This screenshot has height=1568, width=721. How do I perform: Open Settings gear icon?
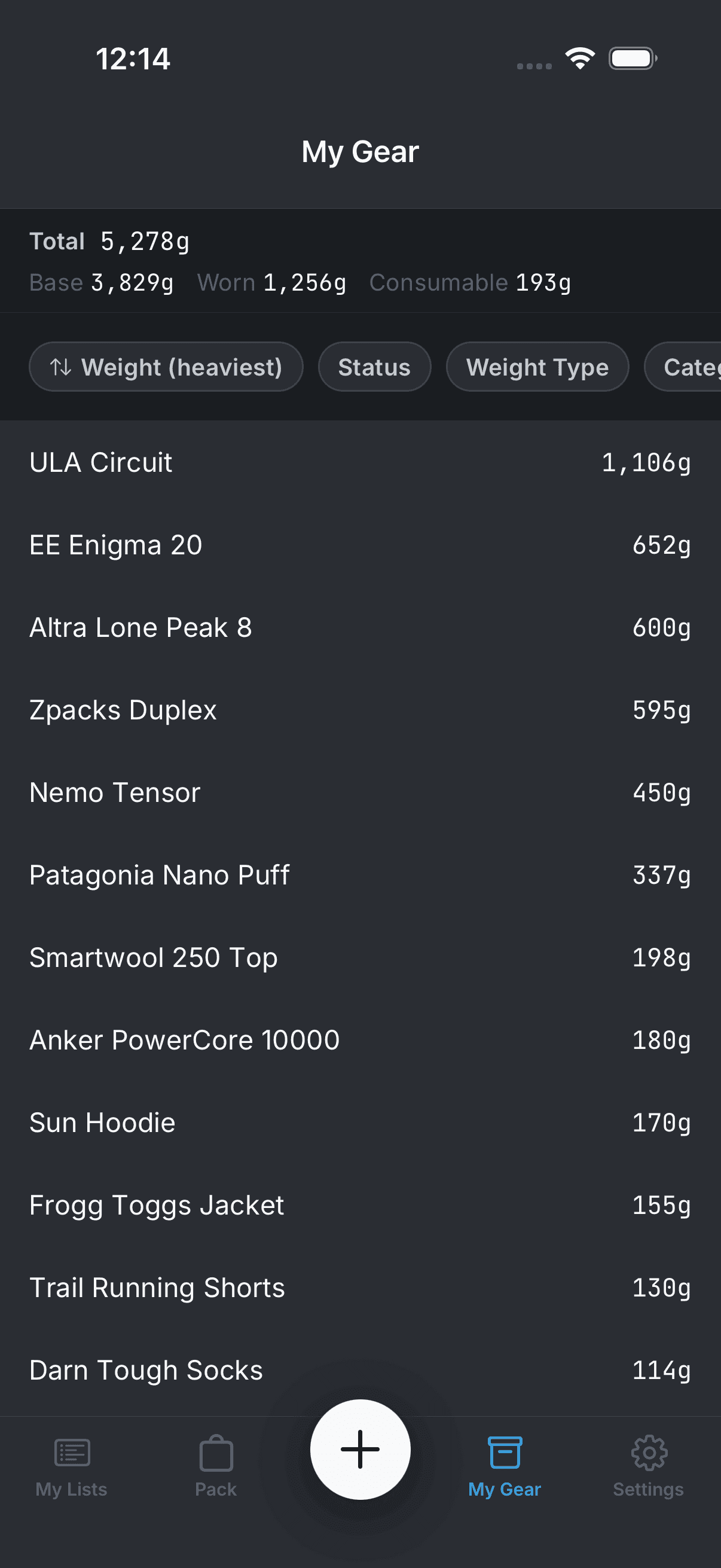pos(649,1453)
